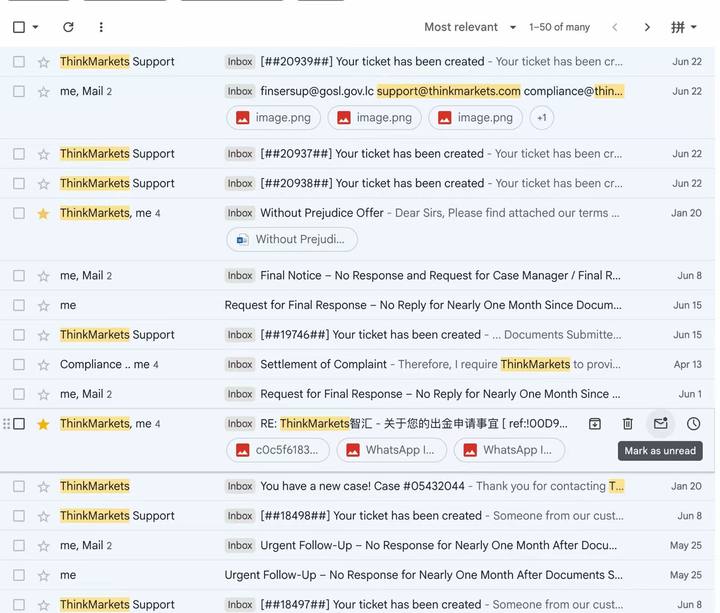Archive the RE: ThinkMarkets智汇 email
The width and height of the screenshot is (720, 613).
pos(595,423)
